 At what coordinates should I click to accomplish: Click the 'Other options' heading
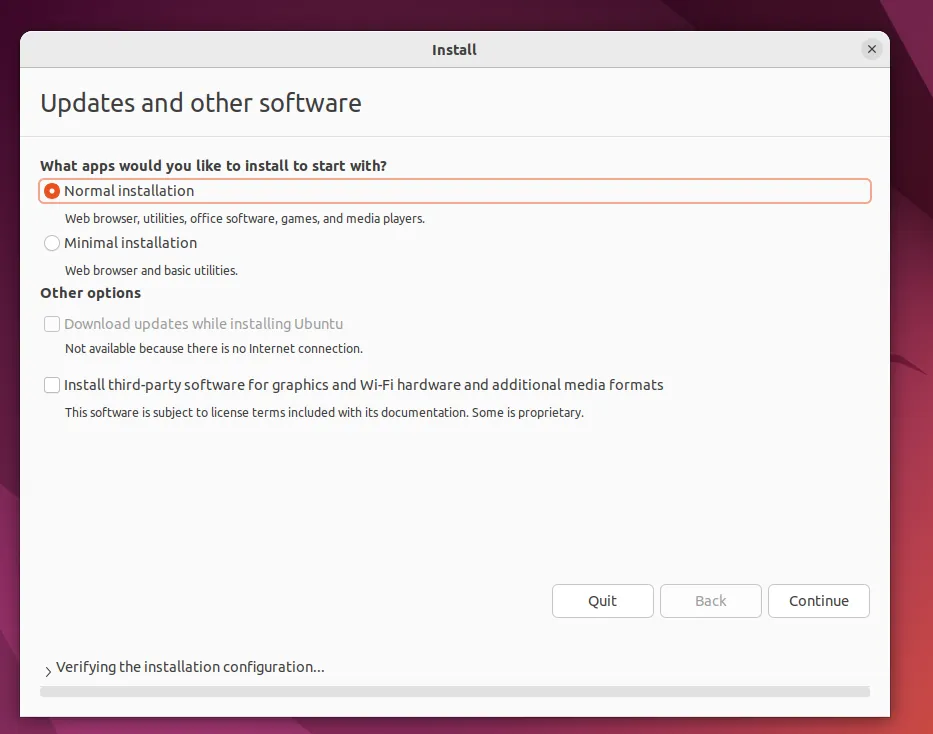(90, 293)
